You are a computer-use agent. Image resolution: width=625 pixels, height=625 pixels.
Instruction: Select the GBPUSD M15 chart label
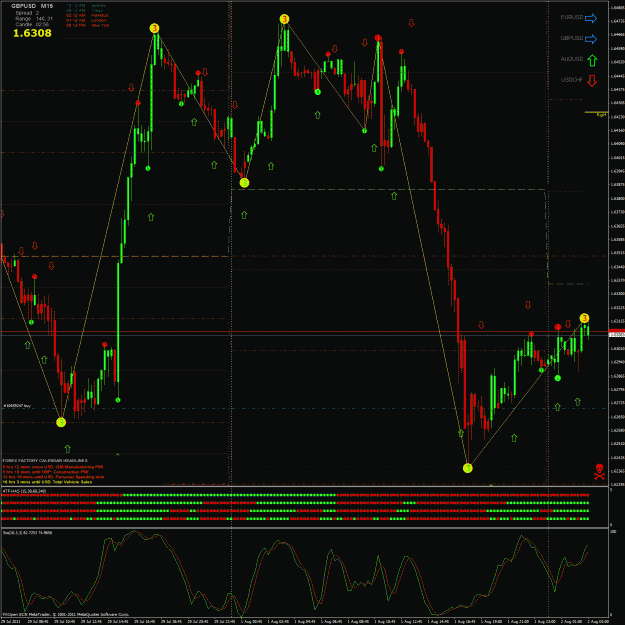[x=32, y=6]
